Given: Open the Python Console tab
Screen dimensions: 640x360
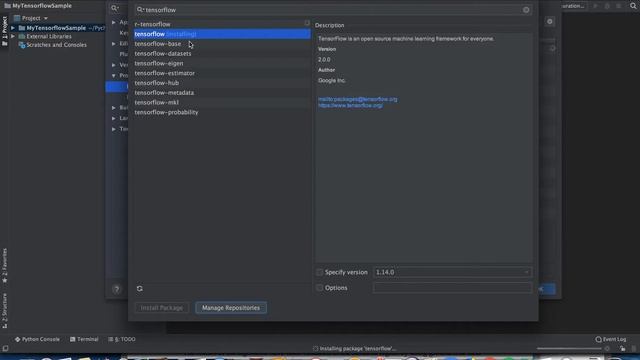Looking at the screenshot, I should [x=37, y=339].
